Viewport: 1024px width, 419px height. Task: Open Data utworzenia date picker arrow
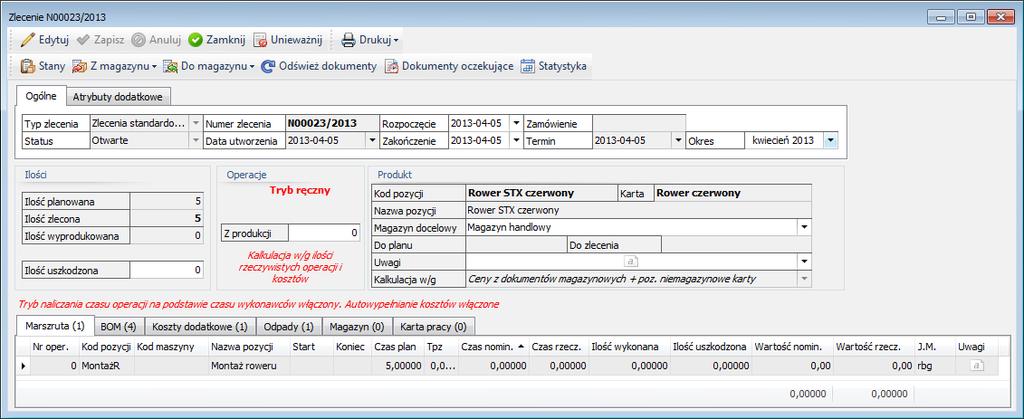(372, 140)
